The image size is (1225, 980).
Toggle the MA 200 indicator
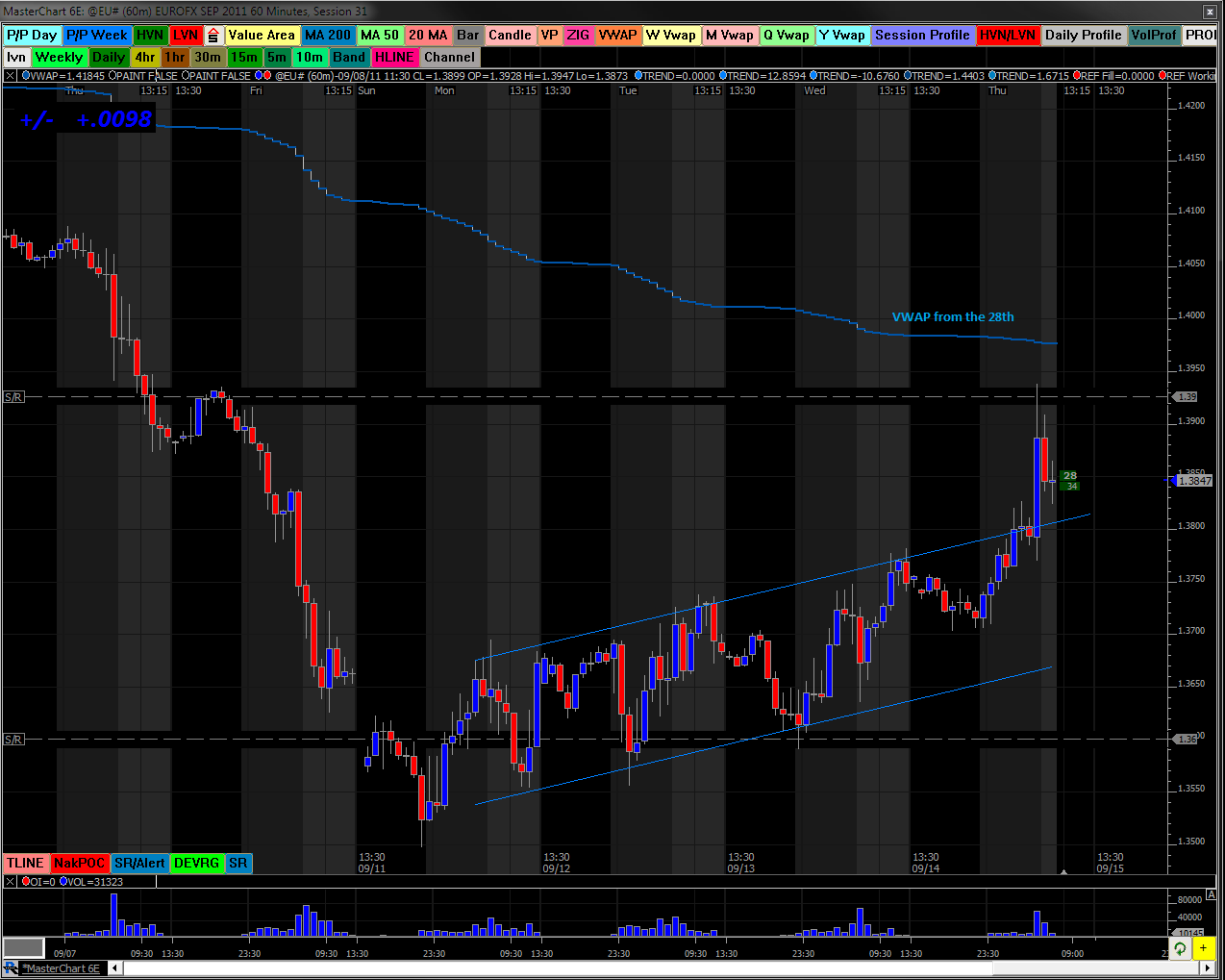[328, 35]
